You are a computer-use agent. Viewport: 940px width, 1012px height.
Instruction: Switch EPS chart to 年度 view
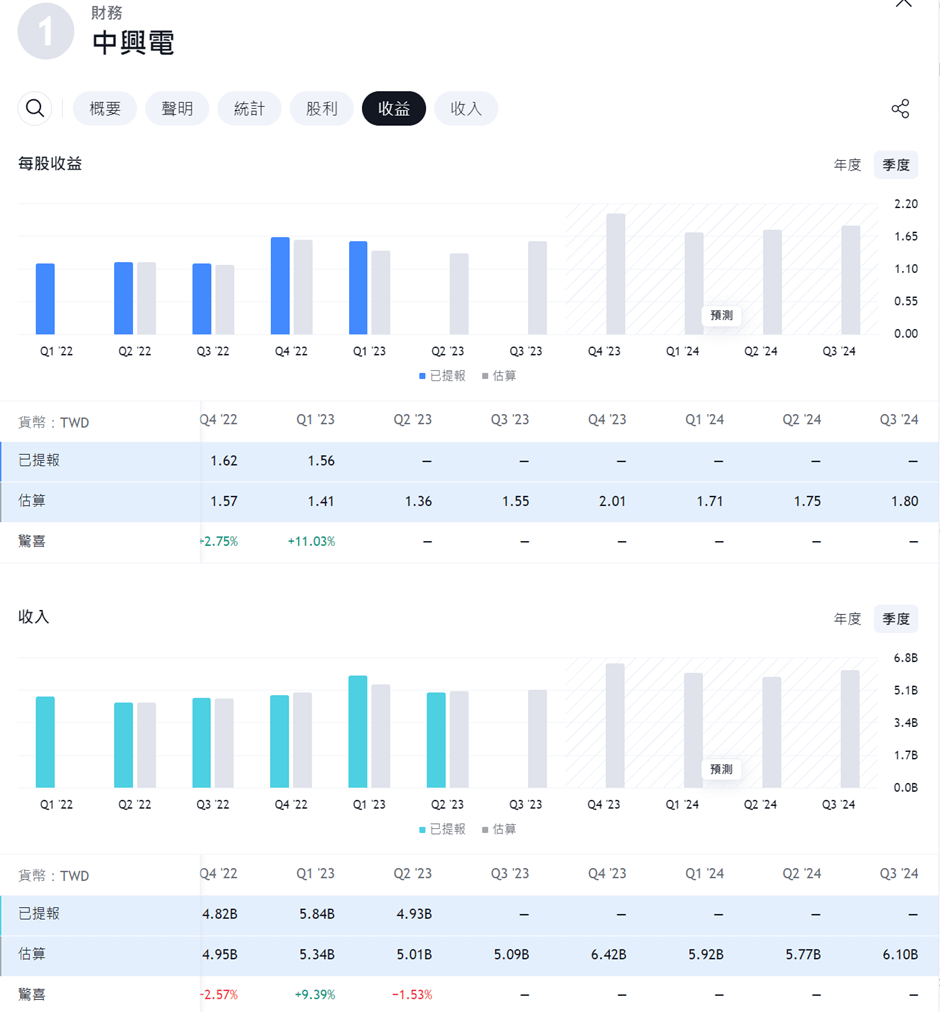(x=847, y=165)
